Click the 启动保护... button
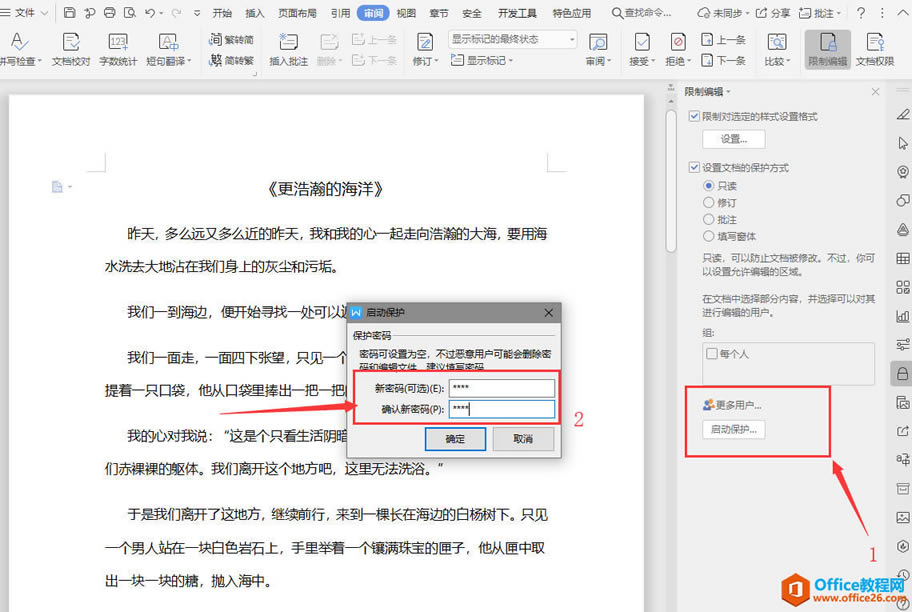This screenshot has width=912, height=612. click(x=734, y=429)
